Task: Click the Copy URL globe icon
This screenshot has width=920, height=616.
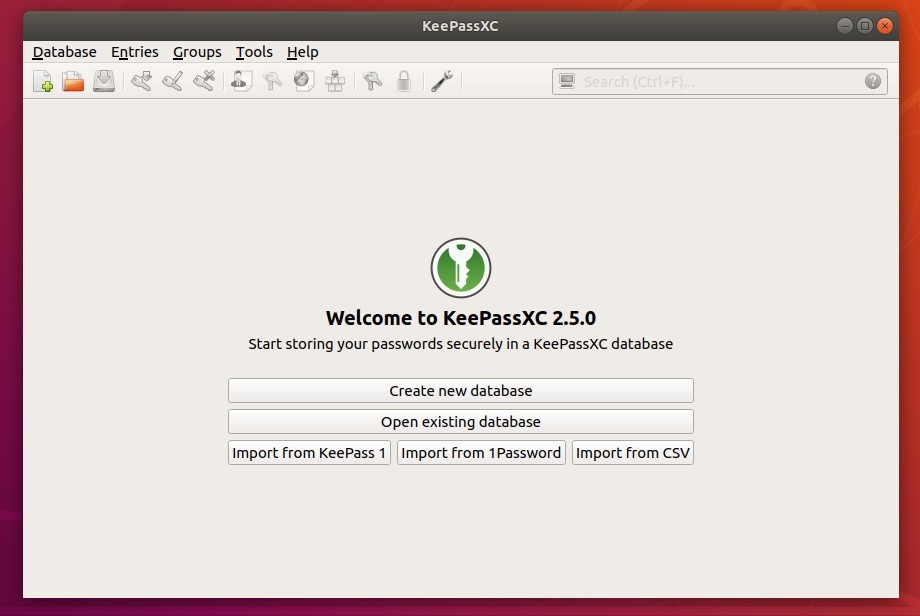Action: click(x=304, y=81)
